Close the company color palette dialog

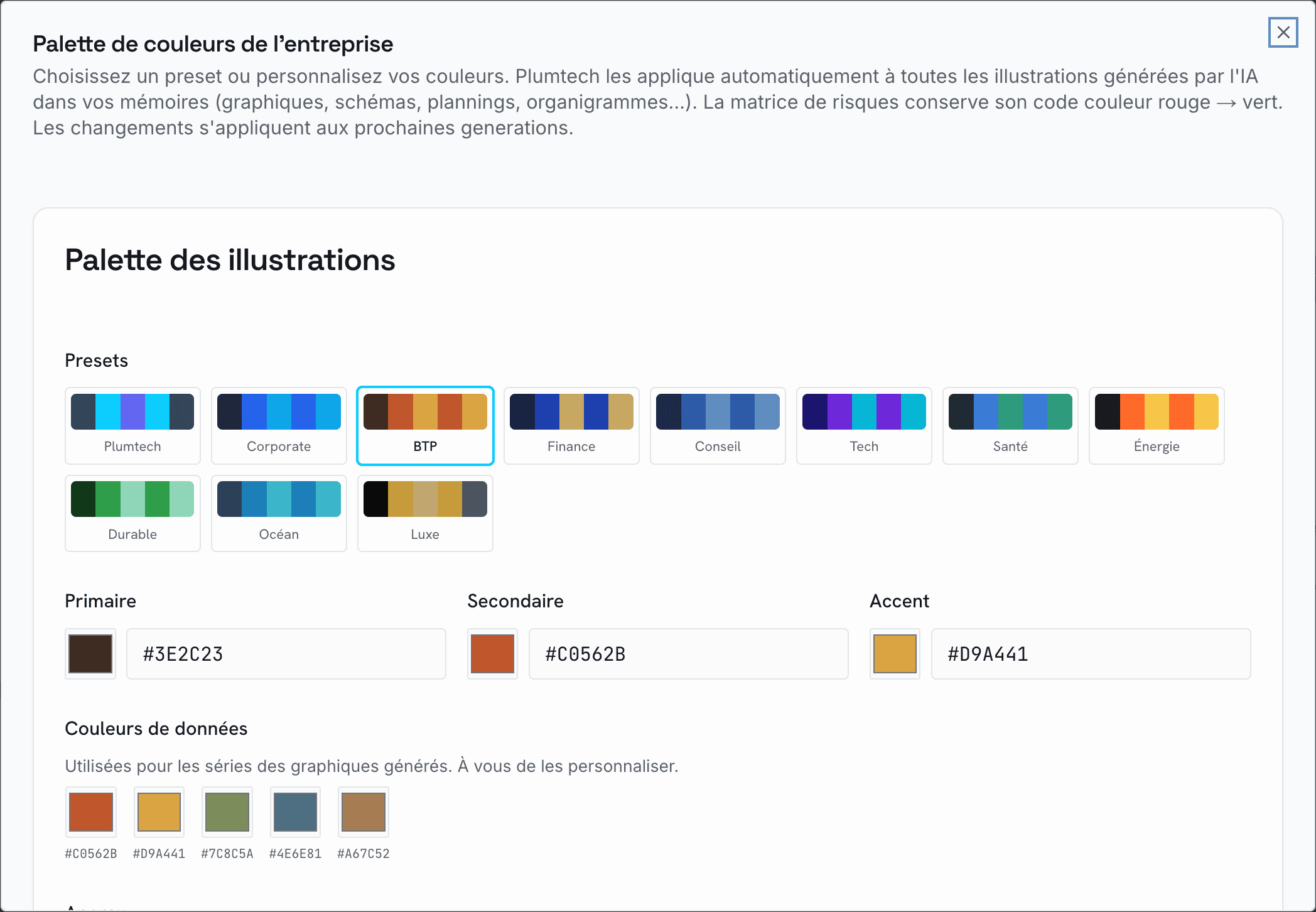[1283, 32]
